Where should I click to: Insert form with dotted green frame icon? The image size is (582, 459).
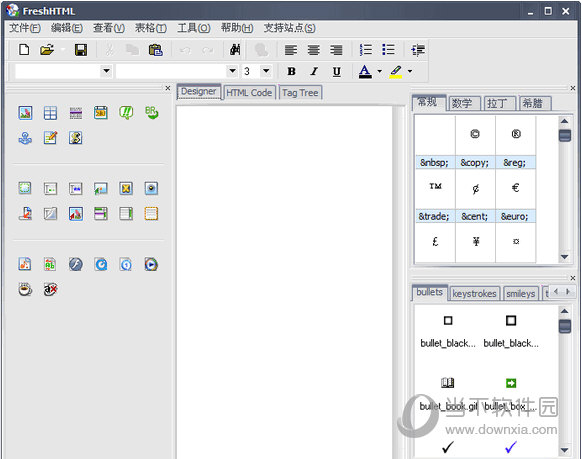[25, 188]
